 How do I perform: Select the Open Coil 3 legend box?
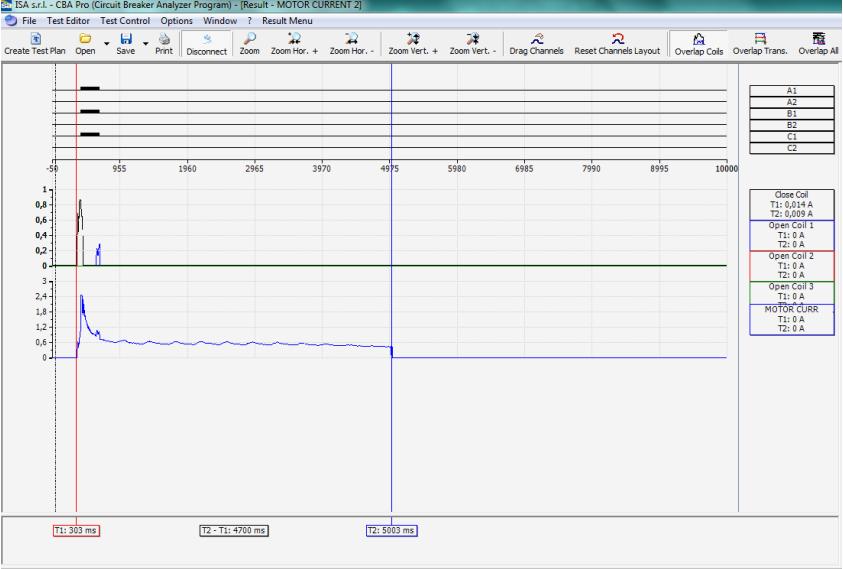point(791,293)
